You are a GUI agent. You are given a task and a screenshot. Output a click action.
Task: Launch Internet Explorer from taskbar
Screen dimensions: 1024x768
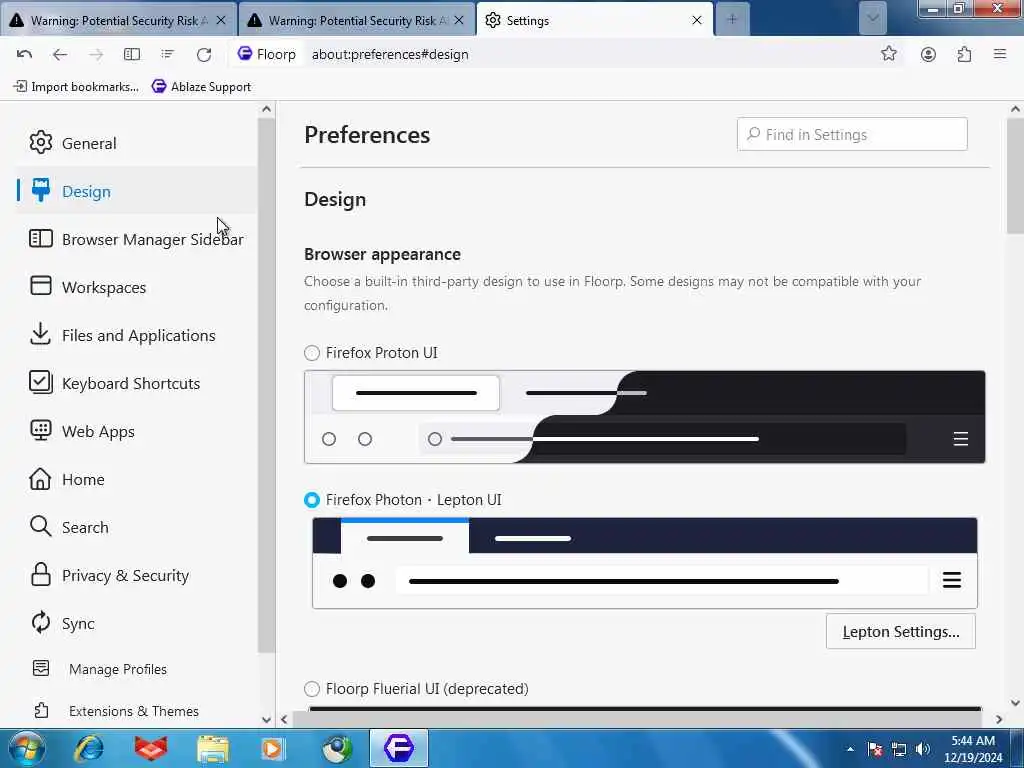[x=89, y=748]
